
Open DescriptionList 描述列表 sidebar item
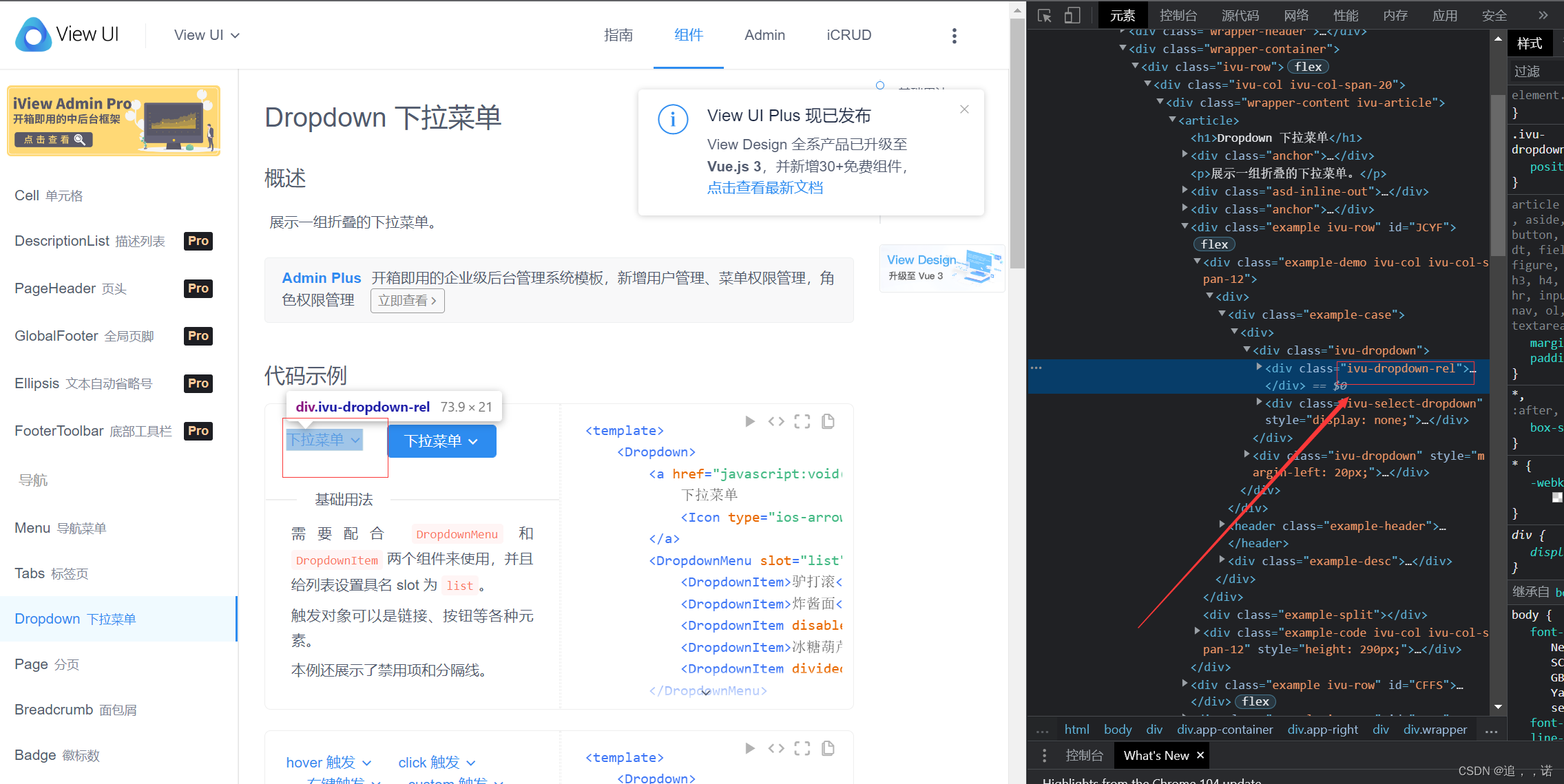tap(90, 241)
